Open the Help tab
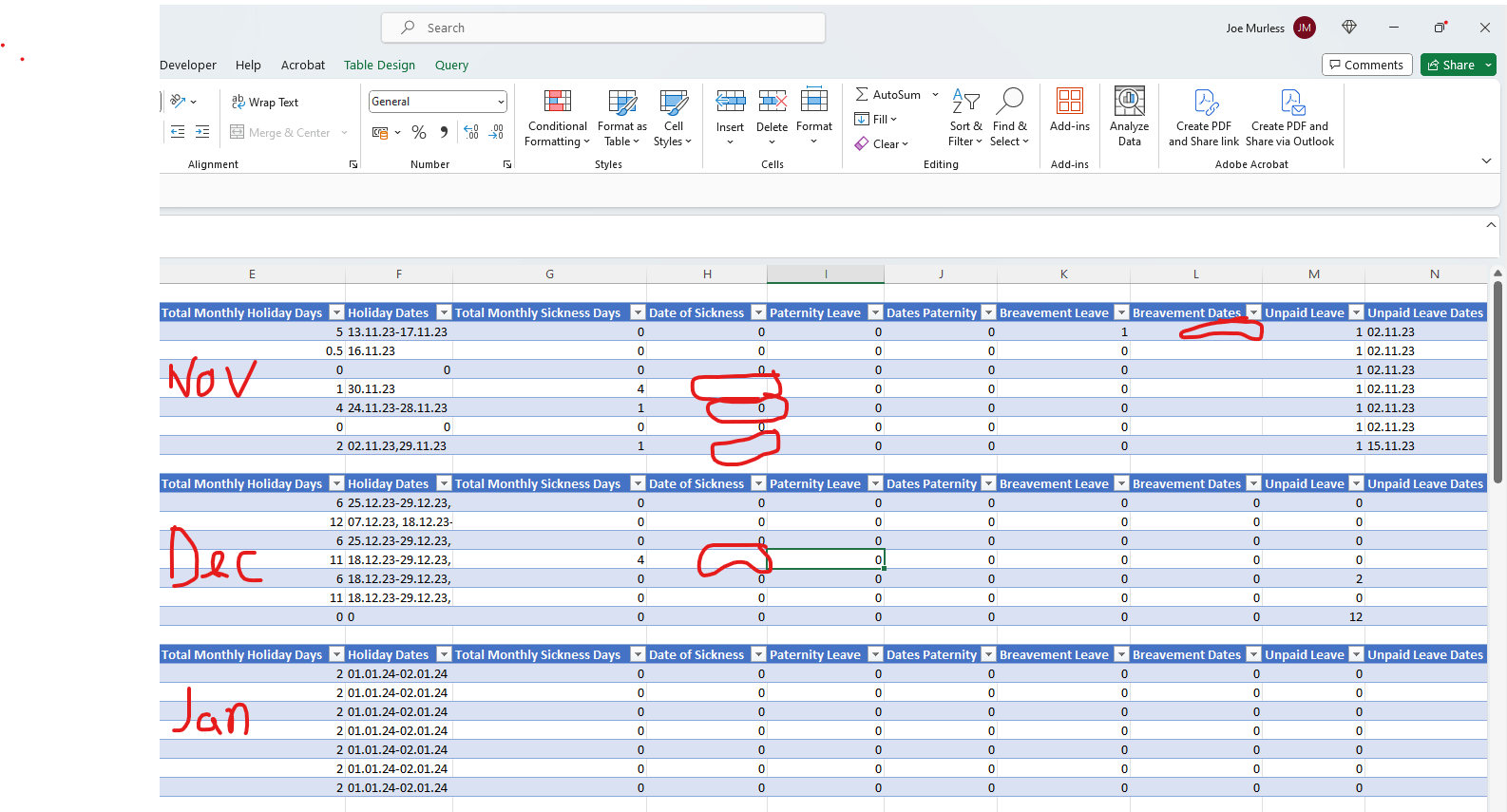 (x=248, y=65)
